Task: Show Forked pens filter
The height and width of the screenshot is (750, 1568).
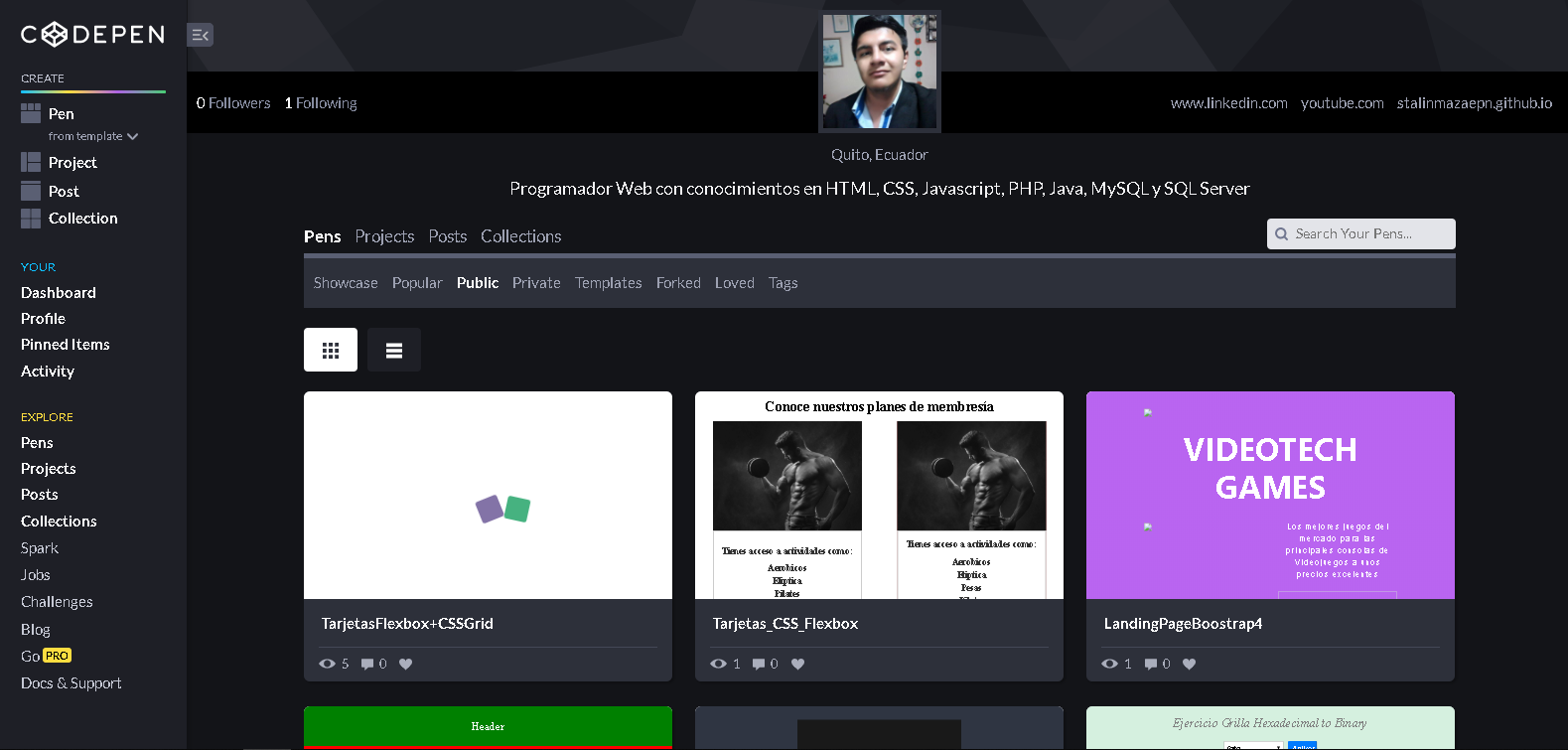Action: [x=678, y=283]
